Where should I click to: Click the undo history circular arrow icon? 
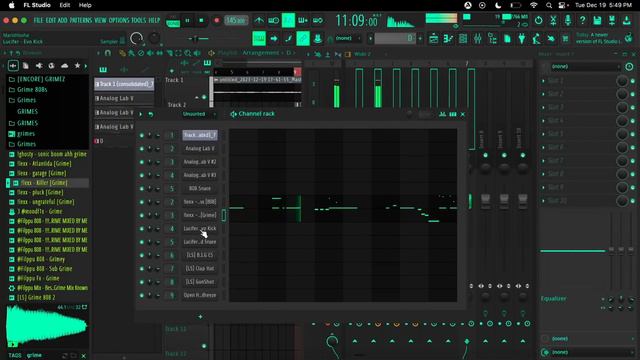[538, 20]
